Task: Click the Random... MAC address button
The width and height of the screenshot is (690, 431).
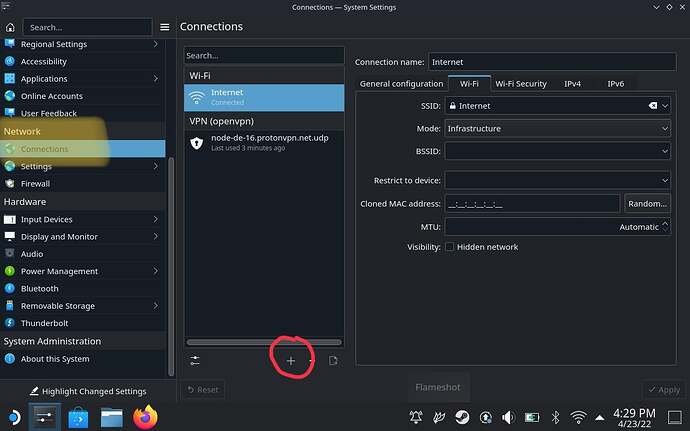Action: [647, 203]
